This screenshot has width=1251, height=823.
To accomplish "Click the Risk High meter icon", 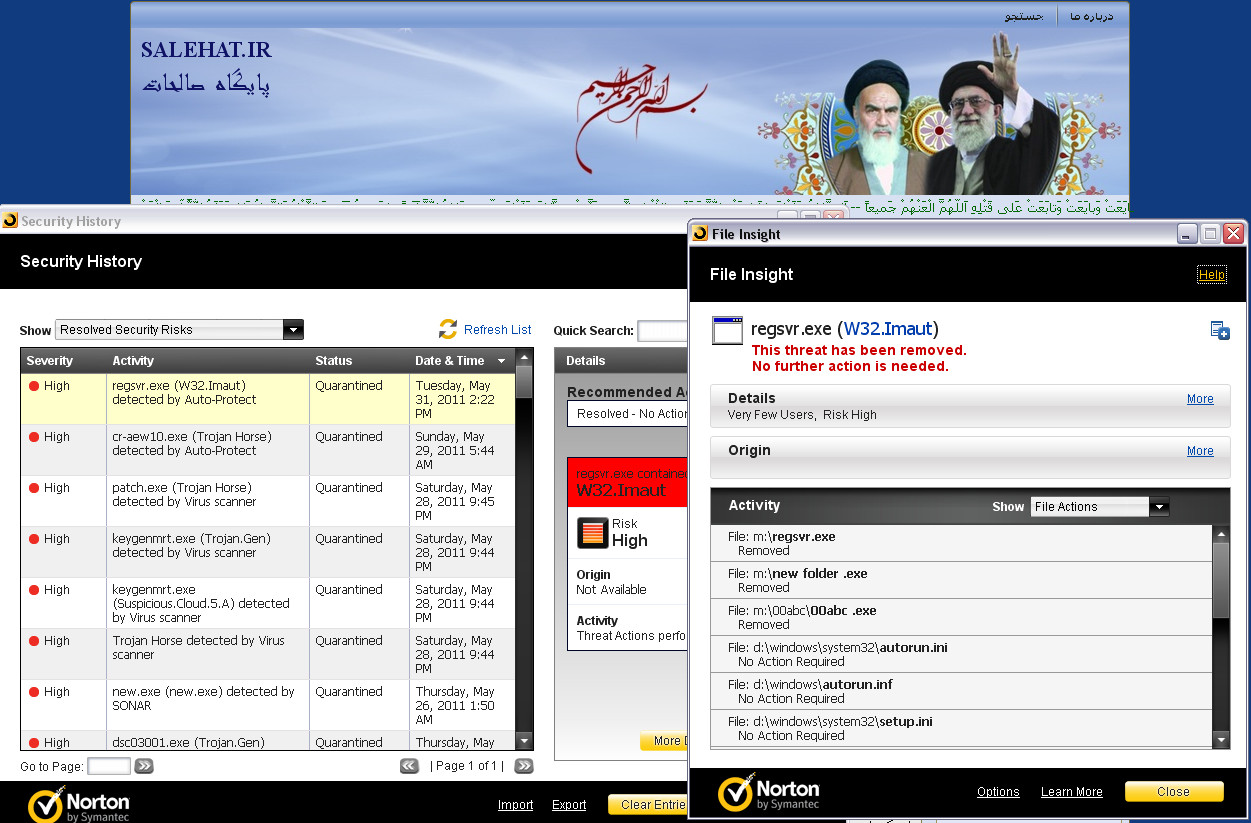I will 593,533.
